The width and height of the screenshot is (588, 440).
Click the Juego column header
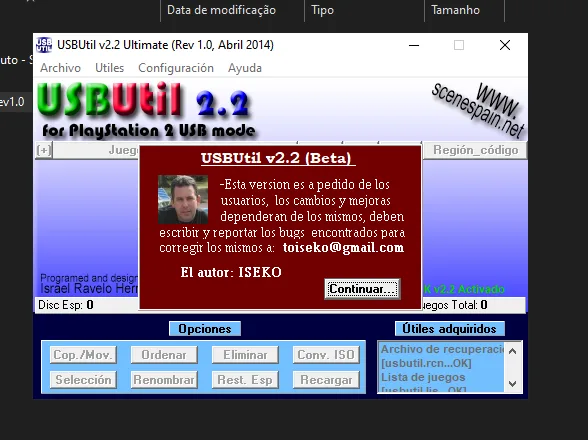[x=96, y=150]
